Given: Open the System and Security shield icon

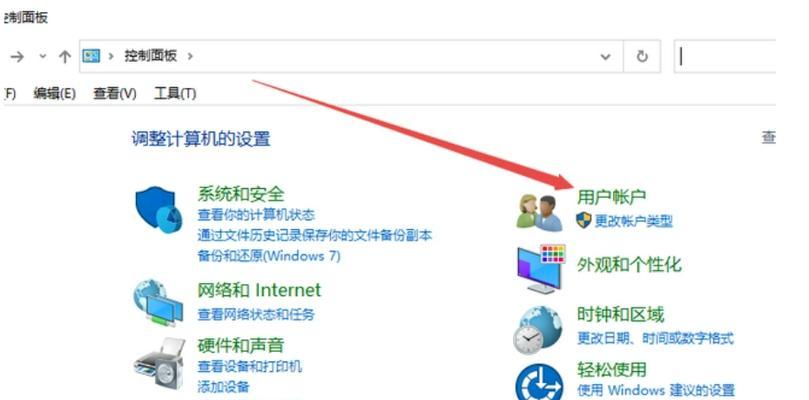Looking at the screenshot, I should point(158,210).
